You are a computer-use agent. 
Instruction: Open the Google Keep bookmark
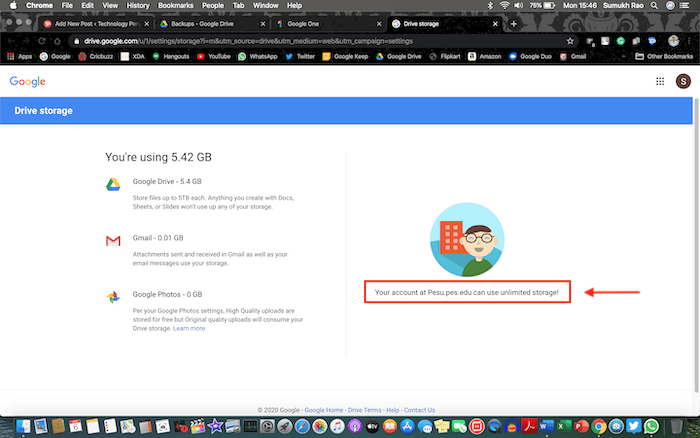point(345,56)
